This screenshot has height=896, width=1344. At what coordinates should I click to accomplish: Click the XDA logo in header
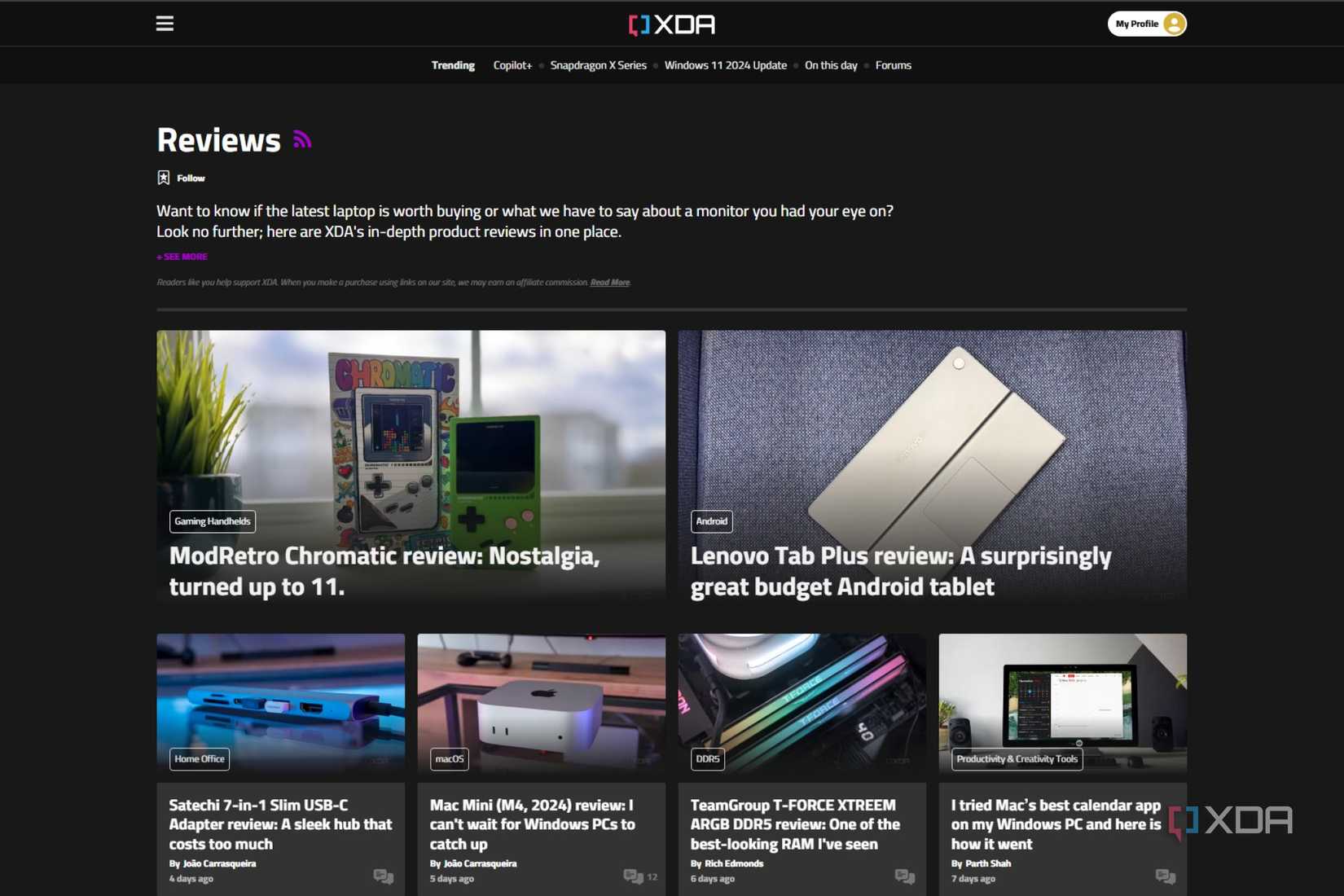[672, 24]
